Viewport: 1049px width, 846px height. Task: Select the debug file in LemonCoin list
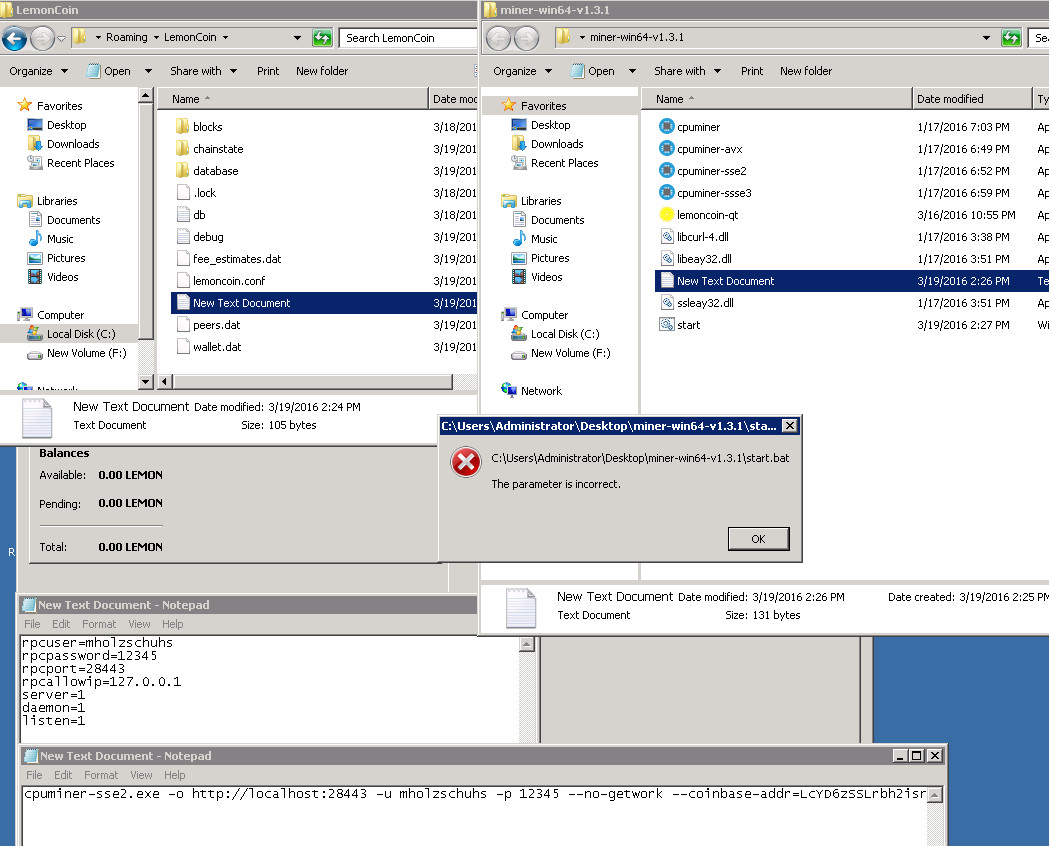pos(201,237)
